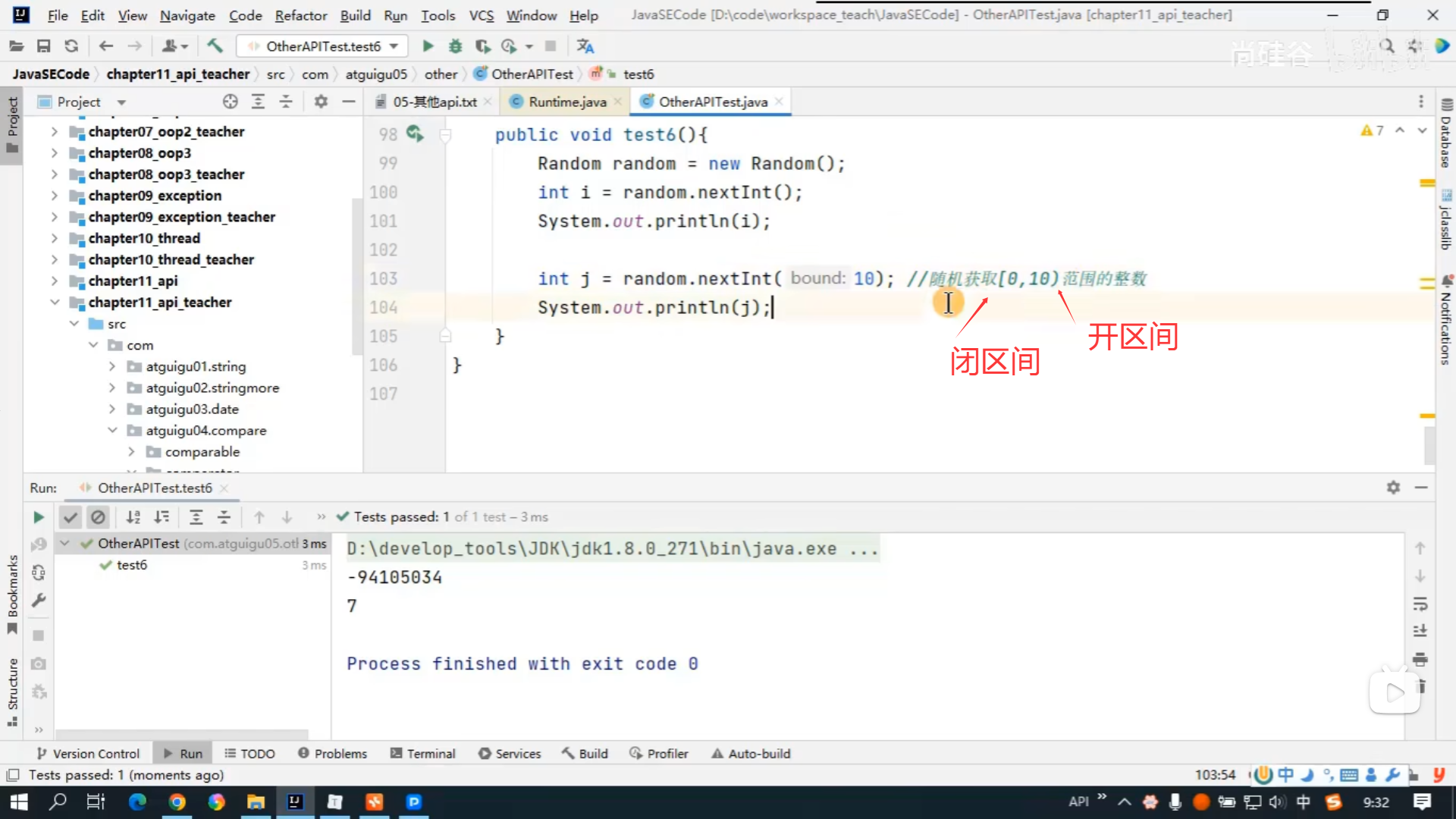Click the green Run button in the toolbar
The height and width of the screenshot is (819, 1456).
tap(428, 46)
